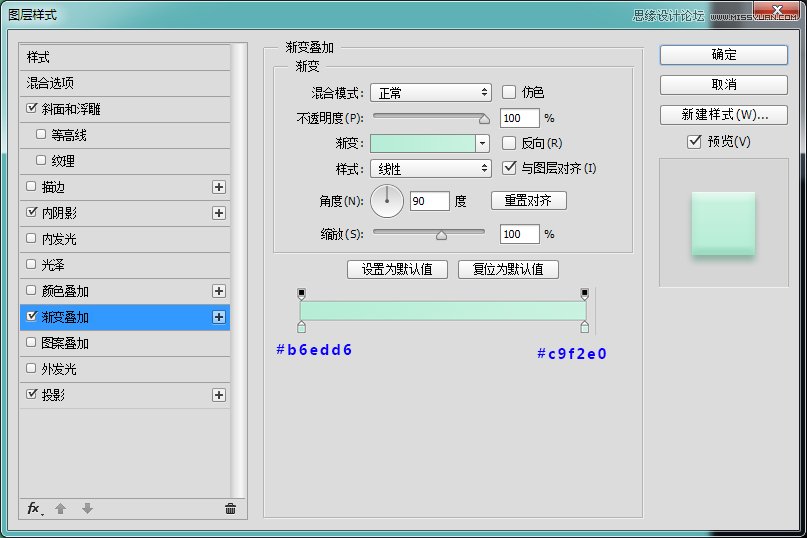Enable 等高线 checkbox
The height and width of the screenshot is (538, 807).
(41, 134)
